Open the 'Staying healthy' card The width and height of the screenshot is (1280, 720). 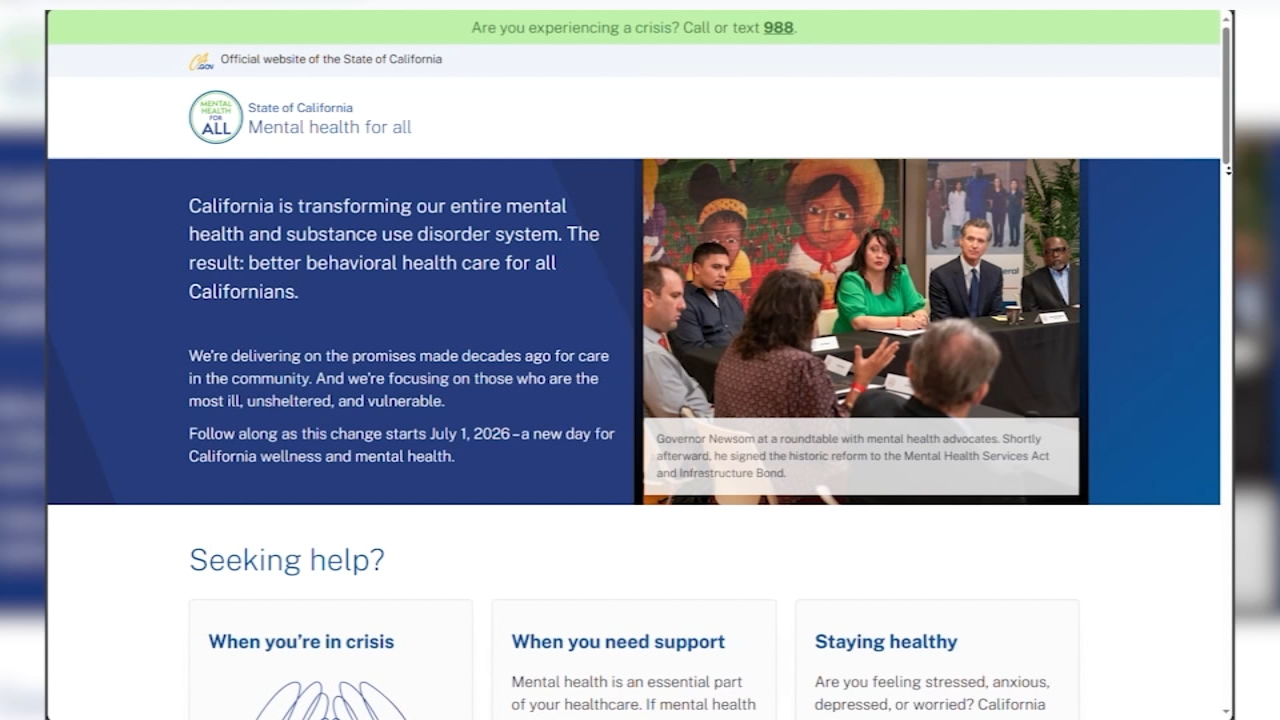pyautogui.click(x=937, y=660)
